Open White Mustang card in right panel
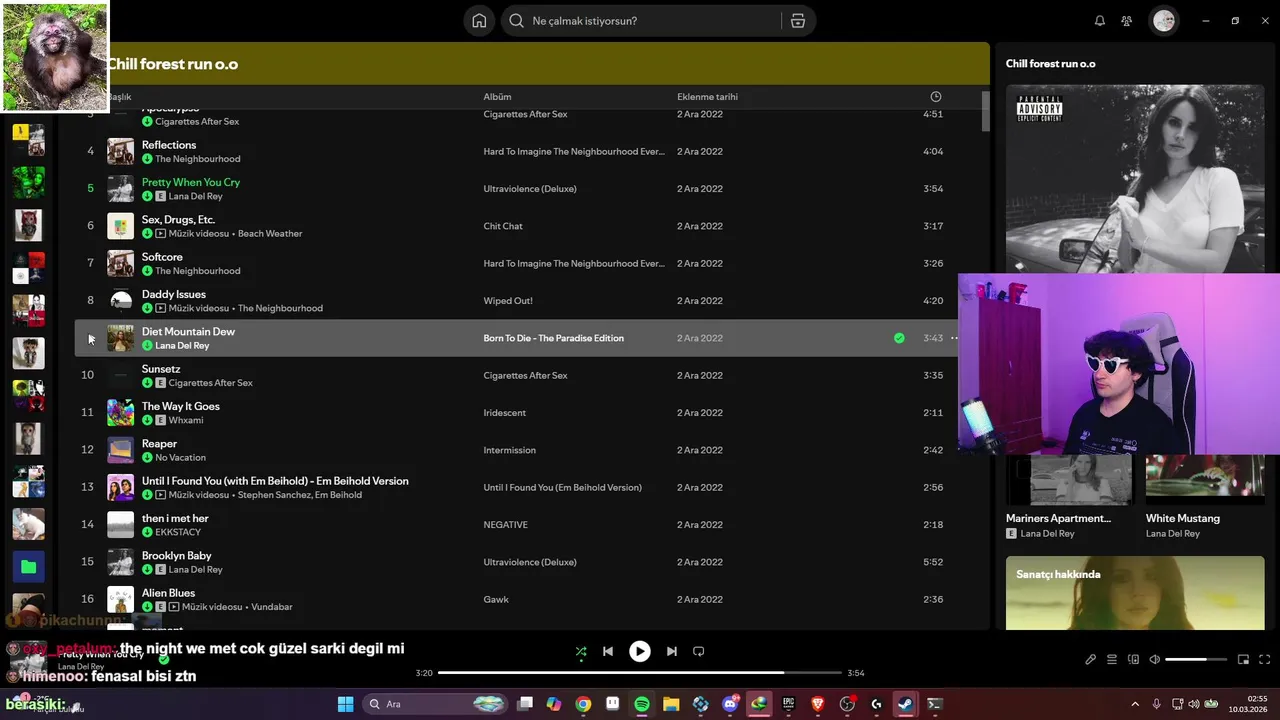The width and height of the screenshot is (1280, 720). pos(1205,498)
